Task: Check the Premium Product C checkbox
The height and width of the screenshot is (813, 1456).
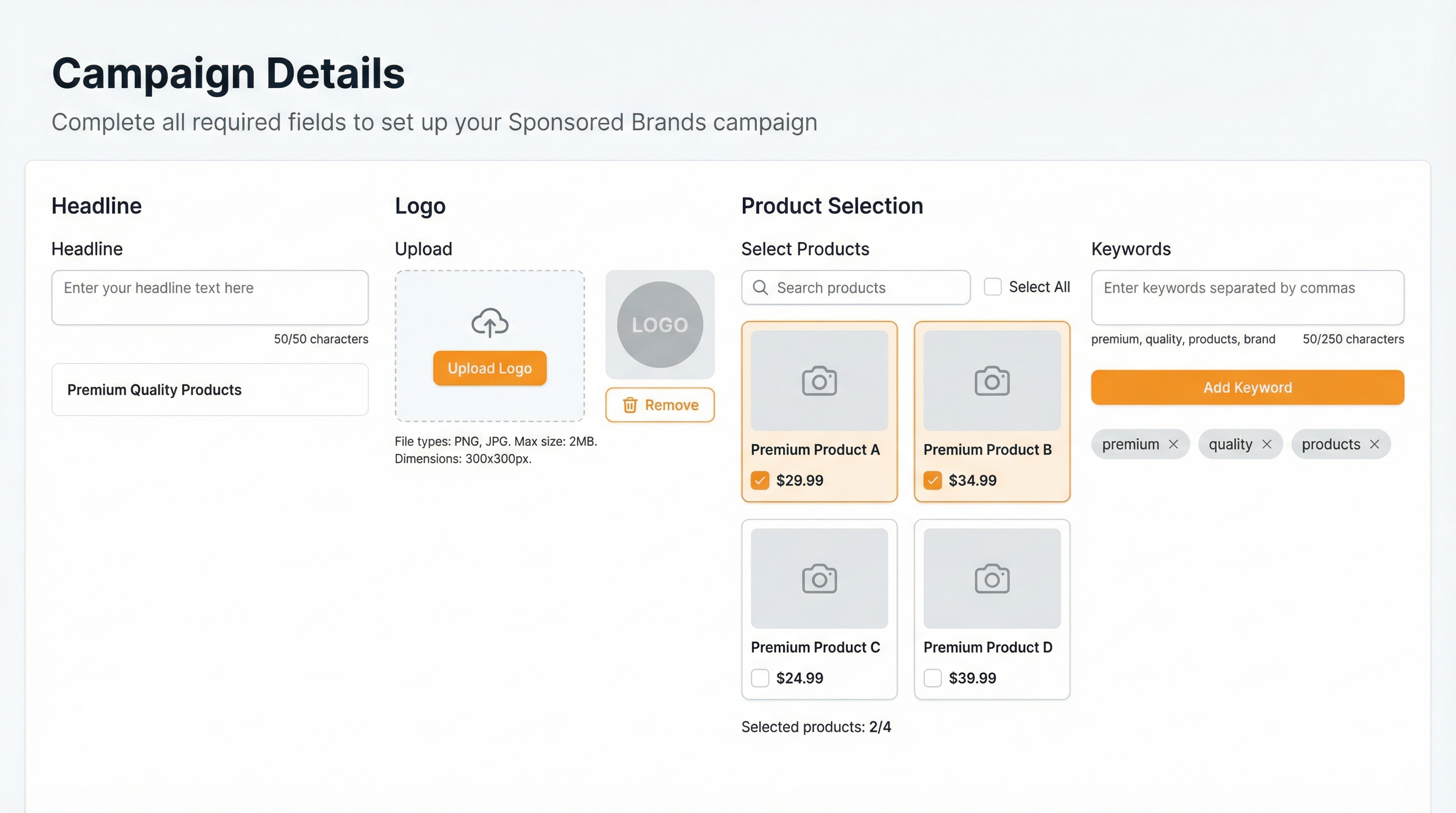Action: pyautogui.click(x=760, y=678)
